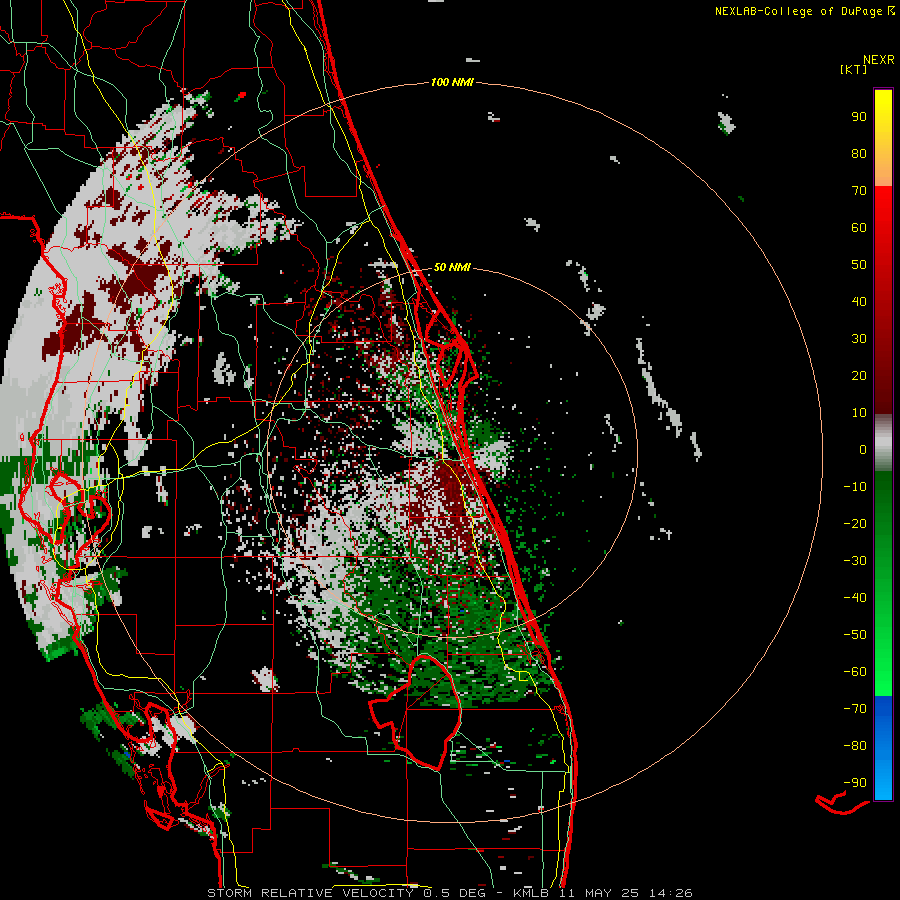Click the -50 value on the velocity scale

point(855,635)
